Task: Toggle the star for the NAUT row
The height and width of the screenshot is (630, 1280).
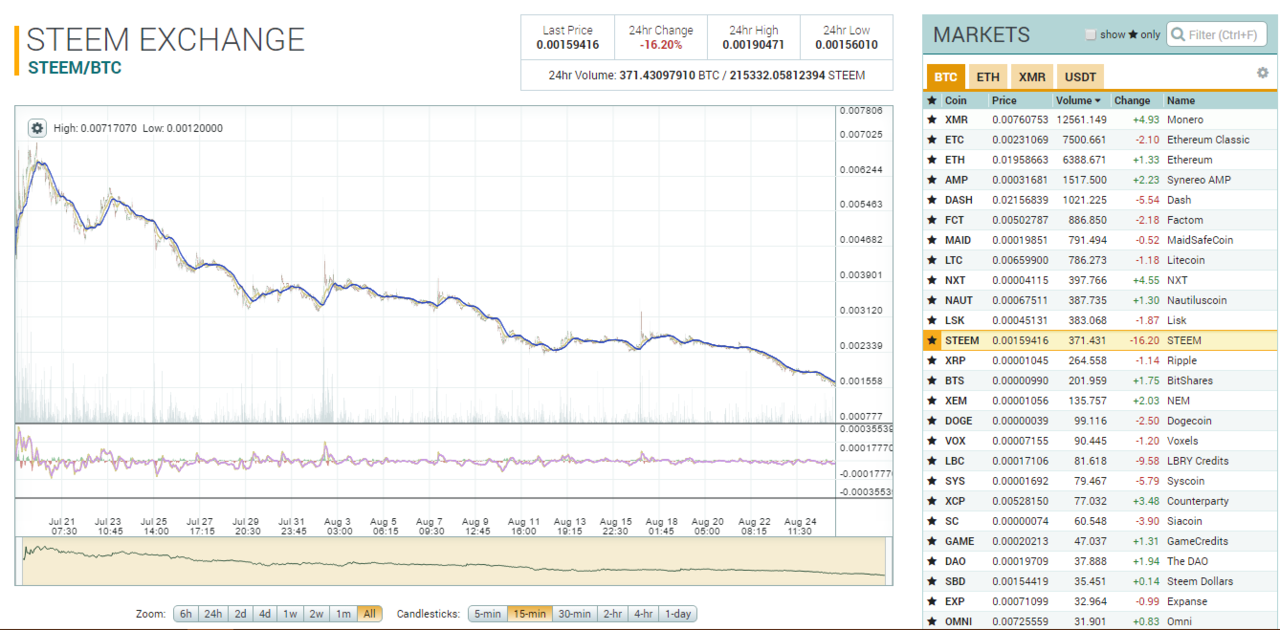Action: coord(932,300)
